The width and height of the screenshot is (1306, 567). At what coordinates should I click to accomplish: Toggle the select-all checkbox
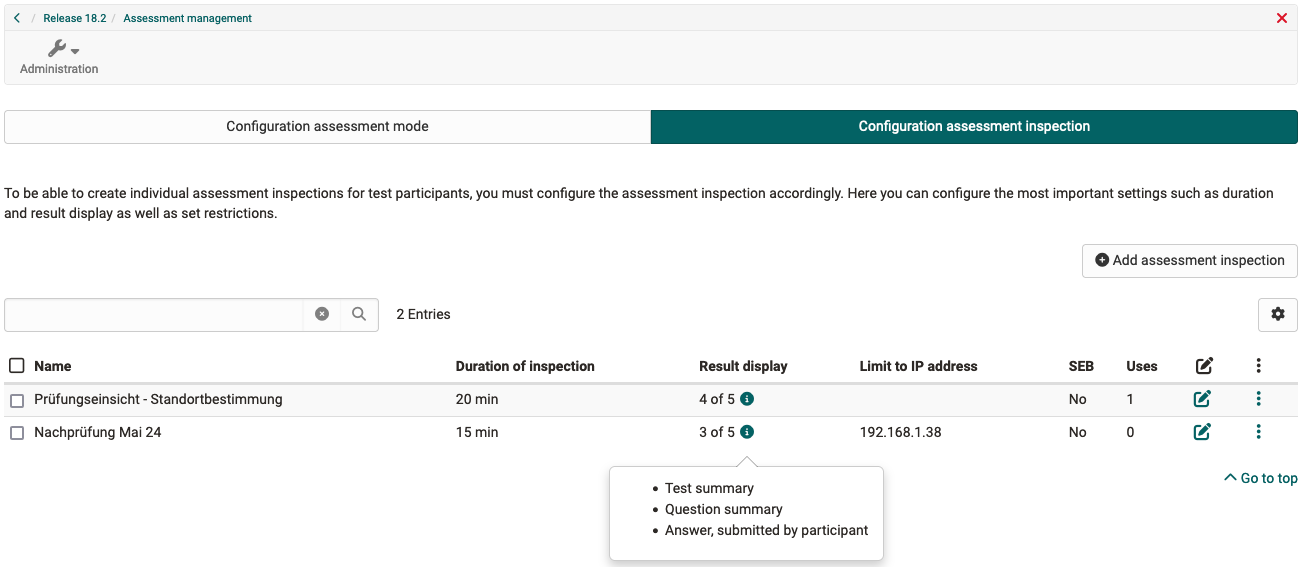pos(16,366)
